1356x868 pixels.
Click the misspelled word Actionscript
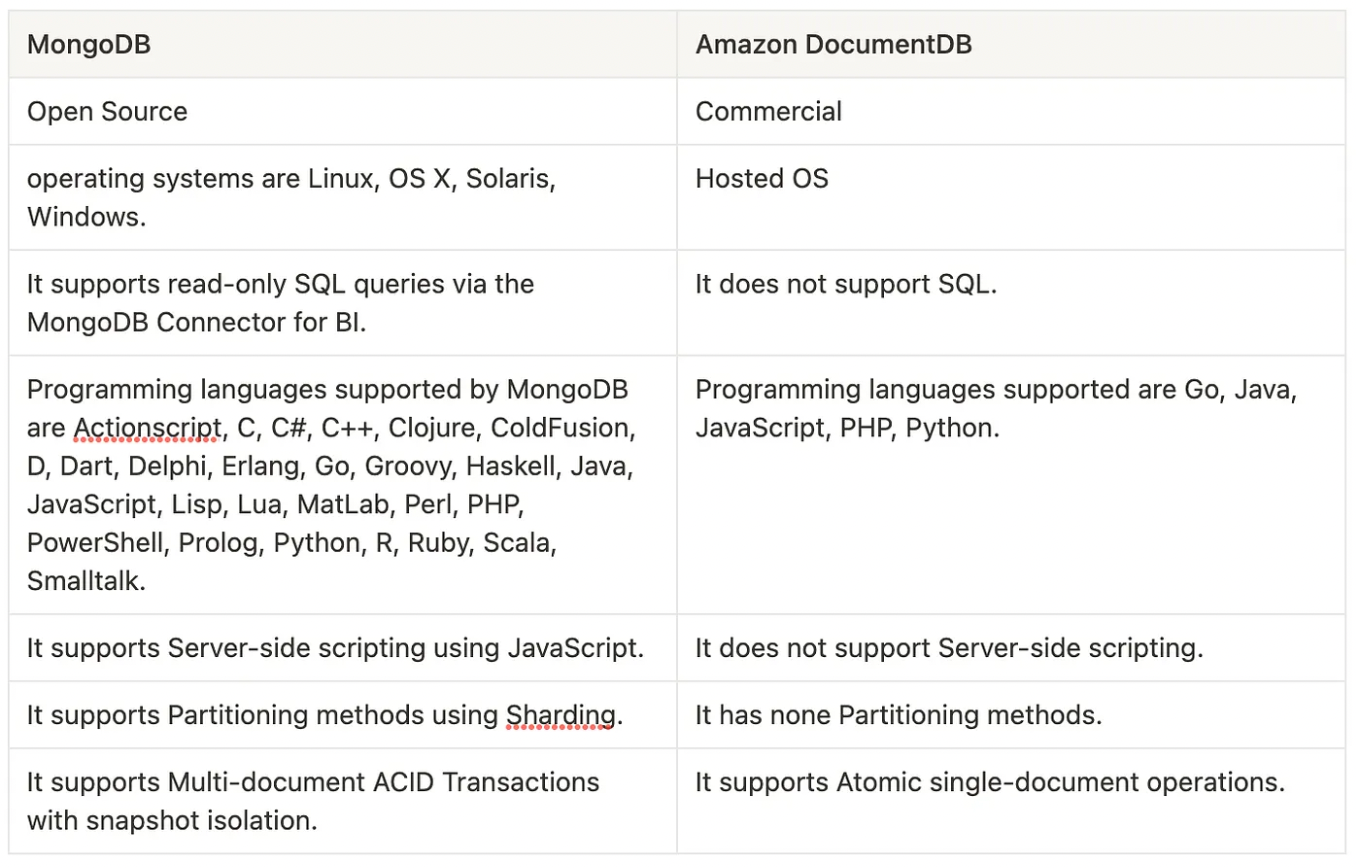(x=147, y=428)
